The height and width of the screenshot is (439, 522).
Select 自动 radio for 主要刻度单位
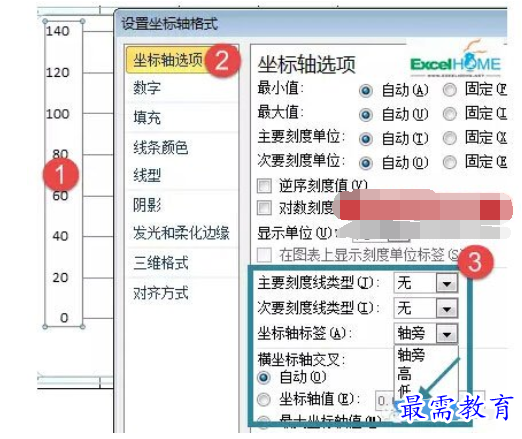[366, 139]
